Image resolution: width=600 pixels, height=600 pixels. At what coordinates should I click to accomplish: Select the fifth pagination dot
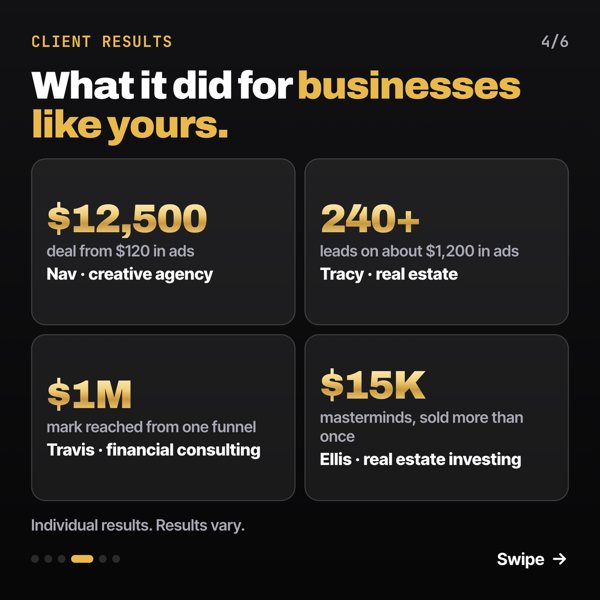[x=103, y=559]
